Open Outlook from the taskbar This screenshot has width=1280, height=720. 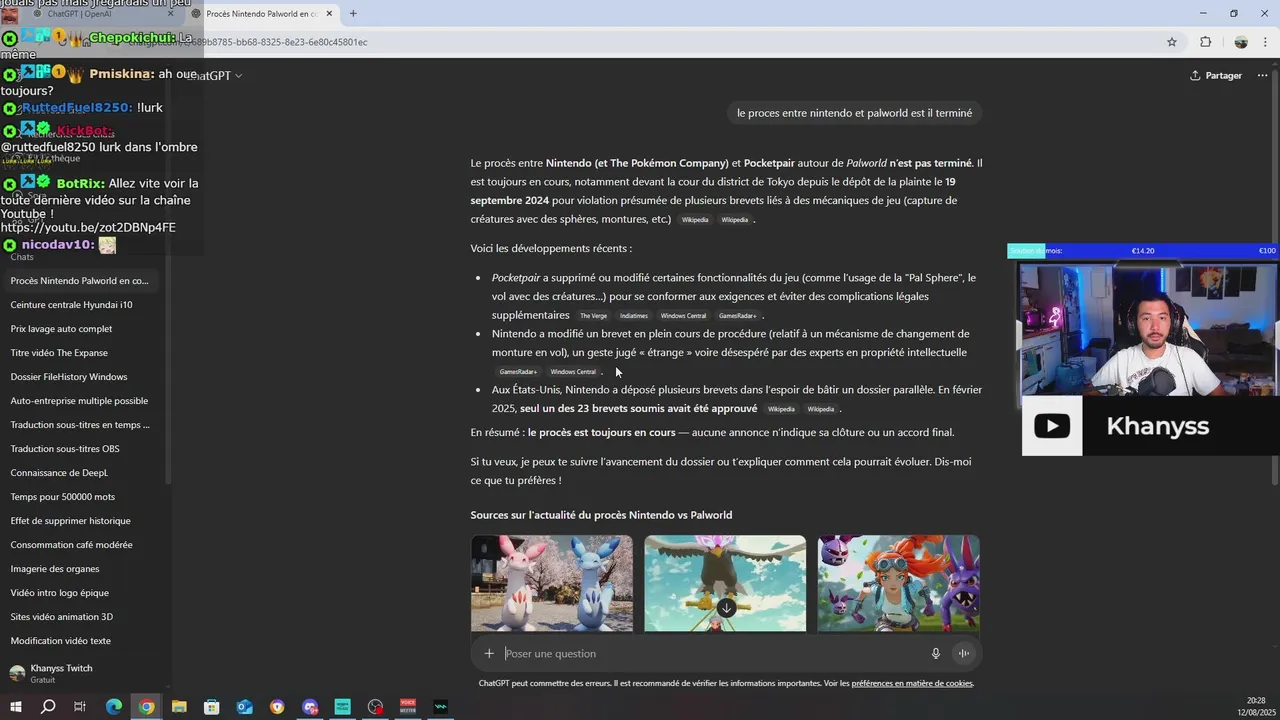coord(245,707)
